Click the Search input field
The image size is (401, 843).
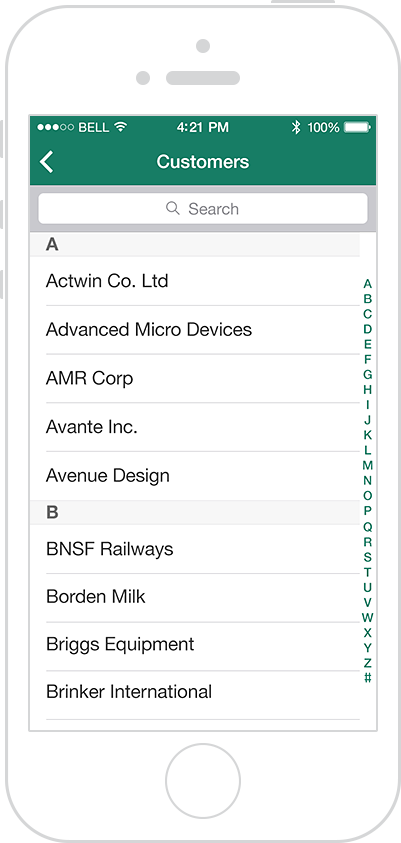pos(203,209)
